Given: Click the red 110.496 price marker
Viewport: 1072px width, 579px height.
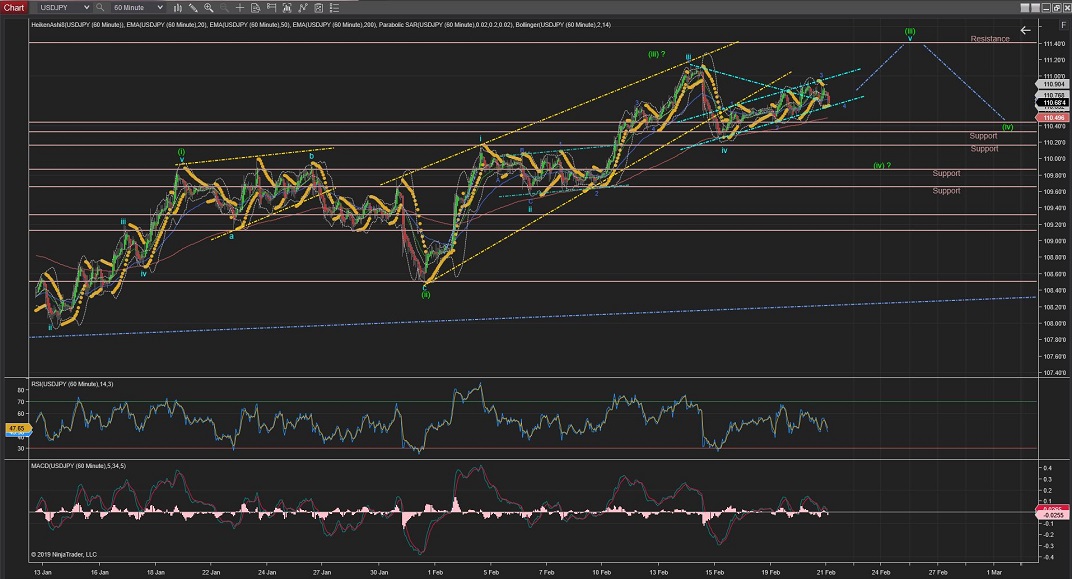Looking at the screenshot, I should click(1054, 117).
